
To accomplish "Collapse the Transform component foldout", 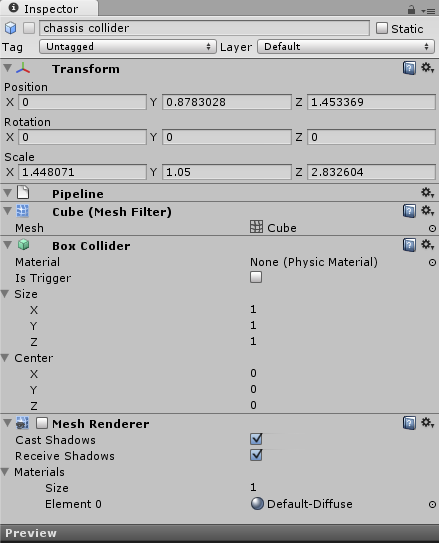I will [7, 68].
